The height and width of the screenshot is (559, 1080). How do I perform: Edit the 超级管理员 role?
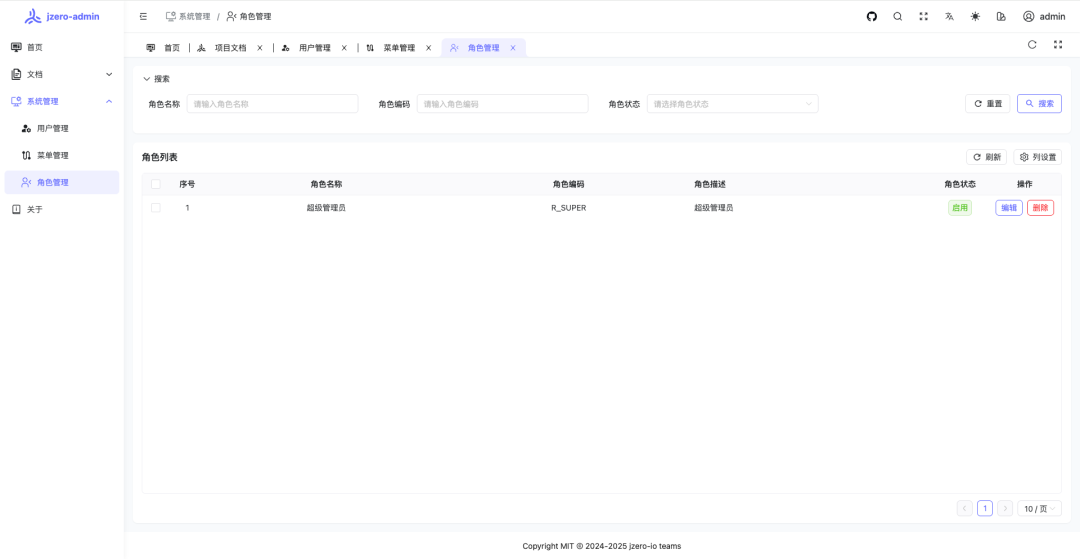(x=1008, y=208)
